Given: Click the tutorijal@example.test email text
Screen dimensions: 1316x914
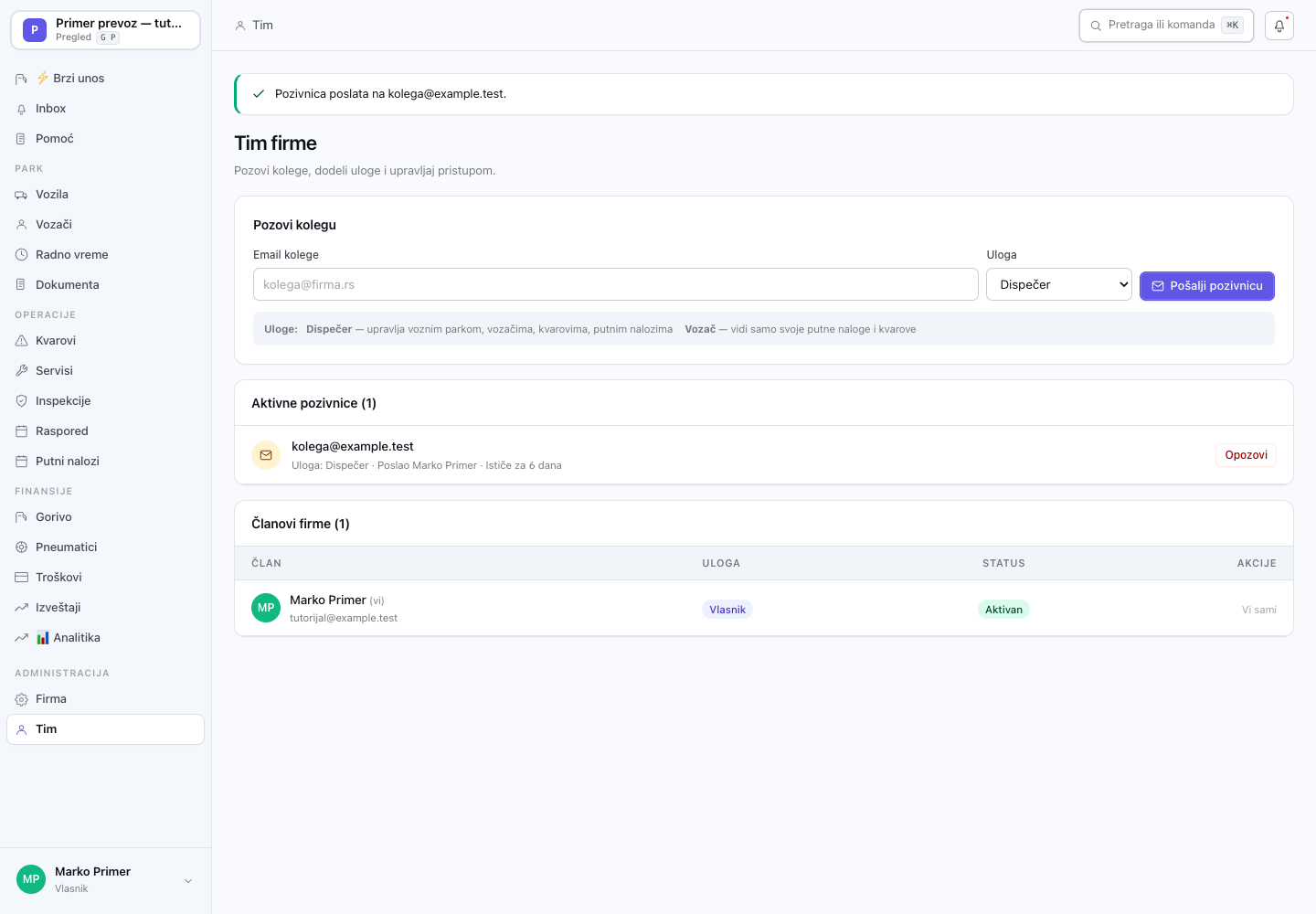Looking at the screenshot, I should pyautogui.click(x=344, y=618).
